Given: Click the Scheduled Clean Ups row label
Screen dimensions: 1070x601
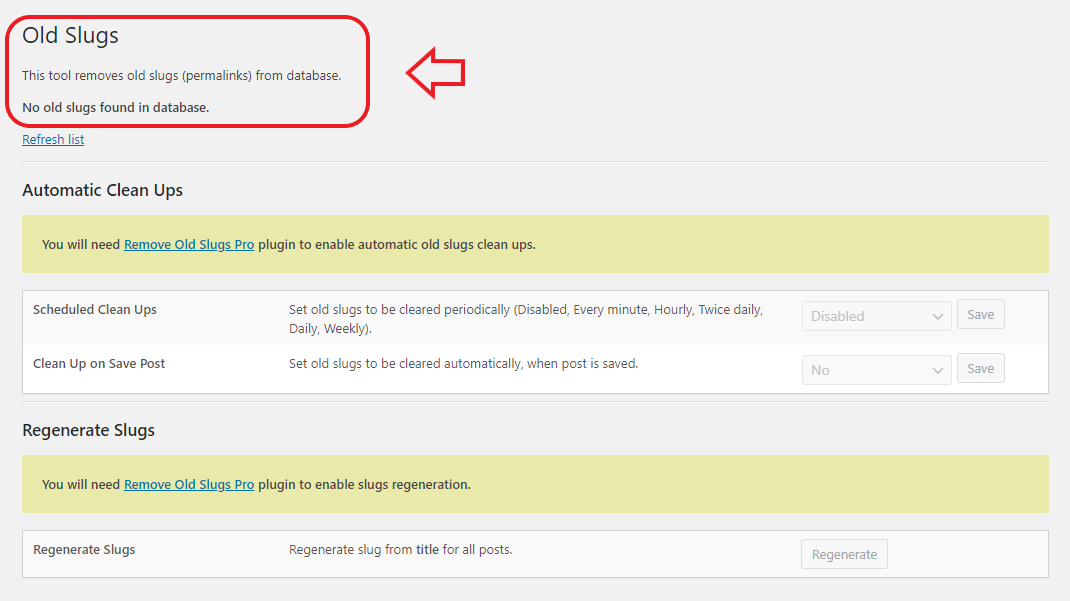Looking at the screenshot, I should 95,310.
